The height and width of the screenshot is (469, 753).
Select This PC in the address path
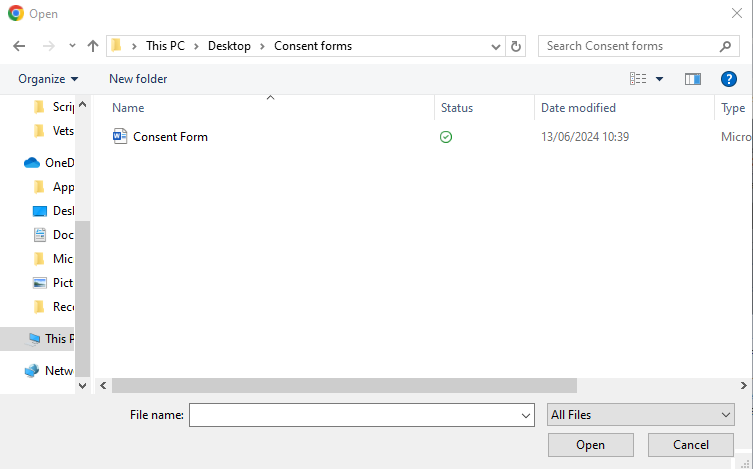pyautogui.click(x=165, y=46)
